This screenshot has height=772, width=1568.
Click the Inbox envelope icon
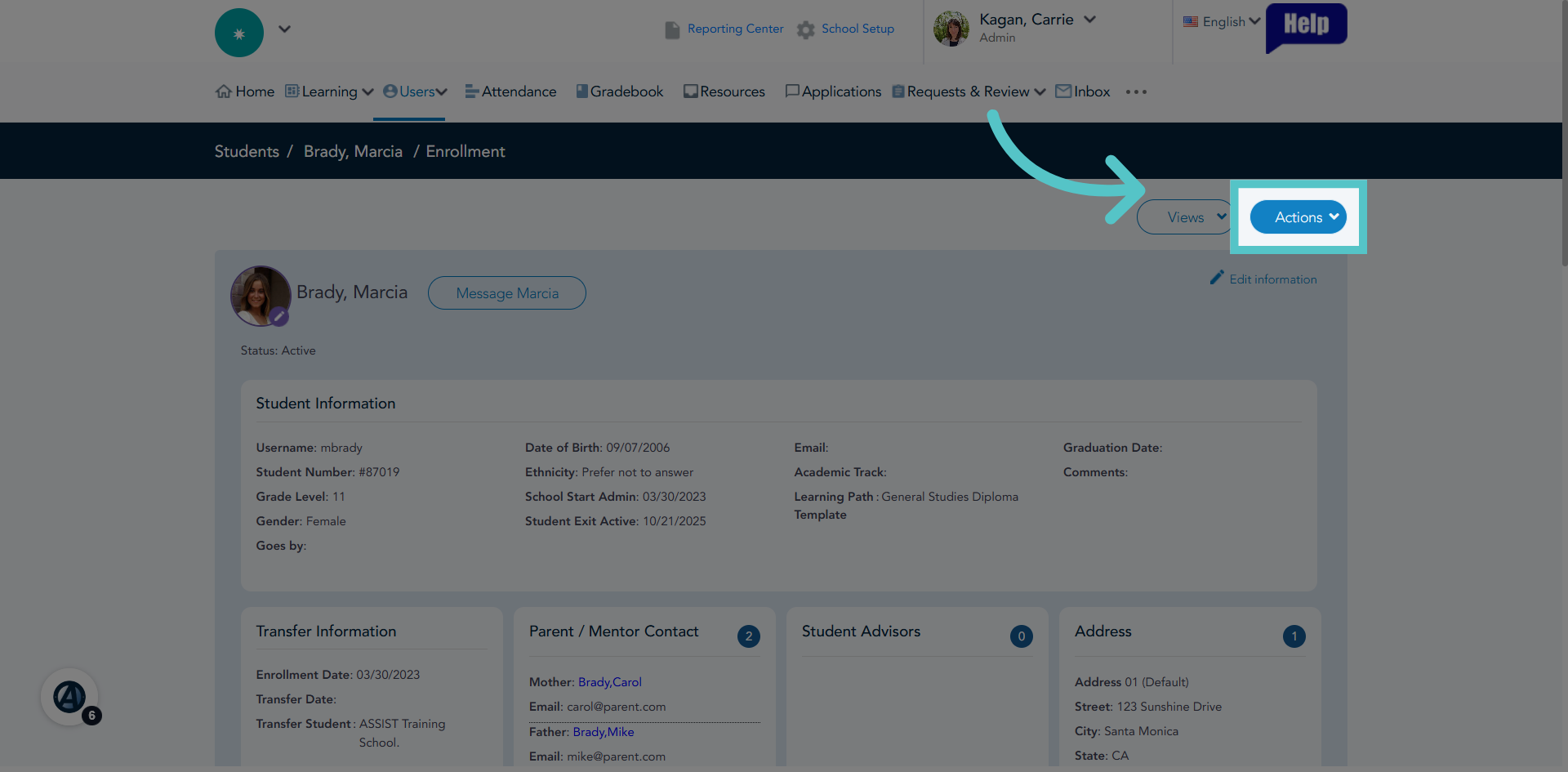point(1063,91)
